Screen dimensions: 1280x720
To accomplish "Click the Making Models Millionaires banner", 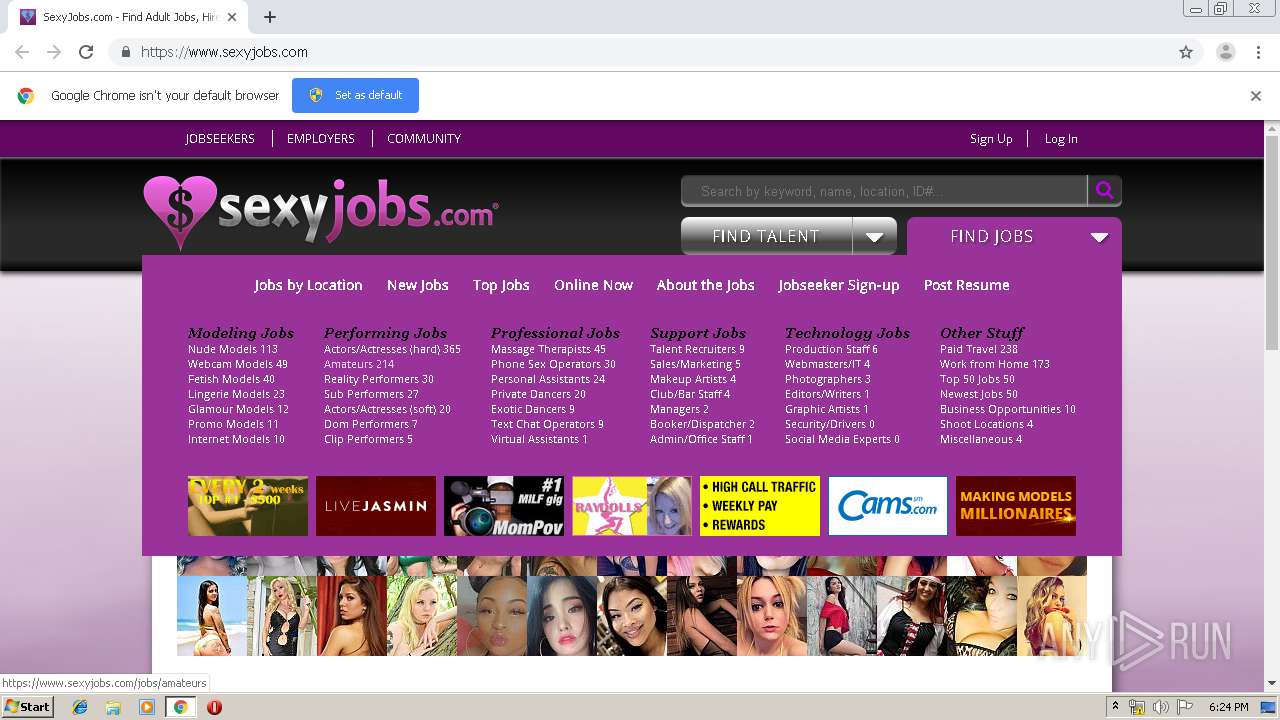I will tap(1016, 506).
